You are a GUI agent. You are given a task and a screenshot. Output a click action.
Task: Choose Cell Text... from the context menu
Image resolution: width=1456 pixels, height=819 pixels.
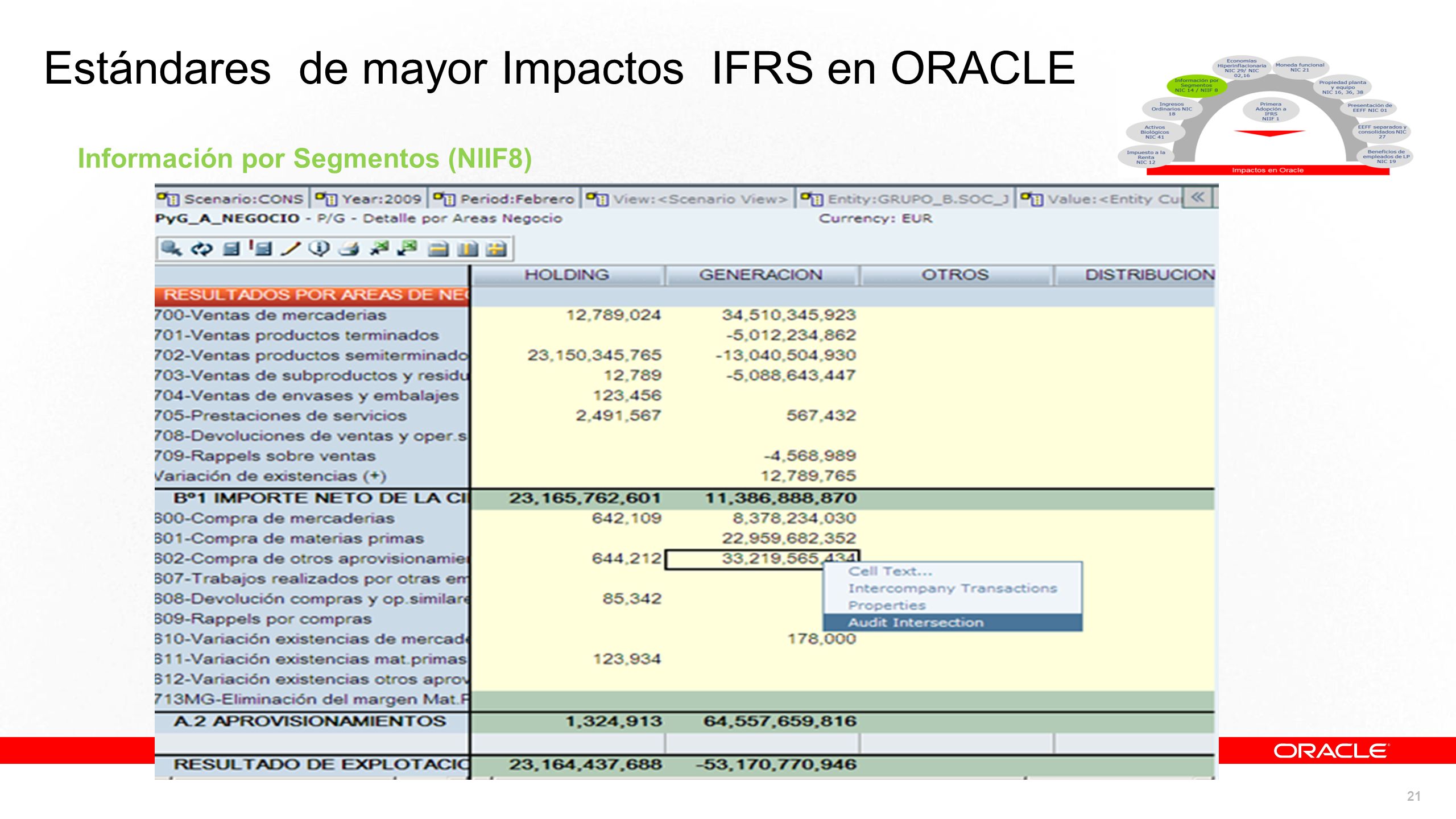(x=953, y=571)
